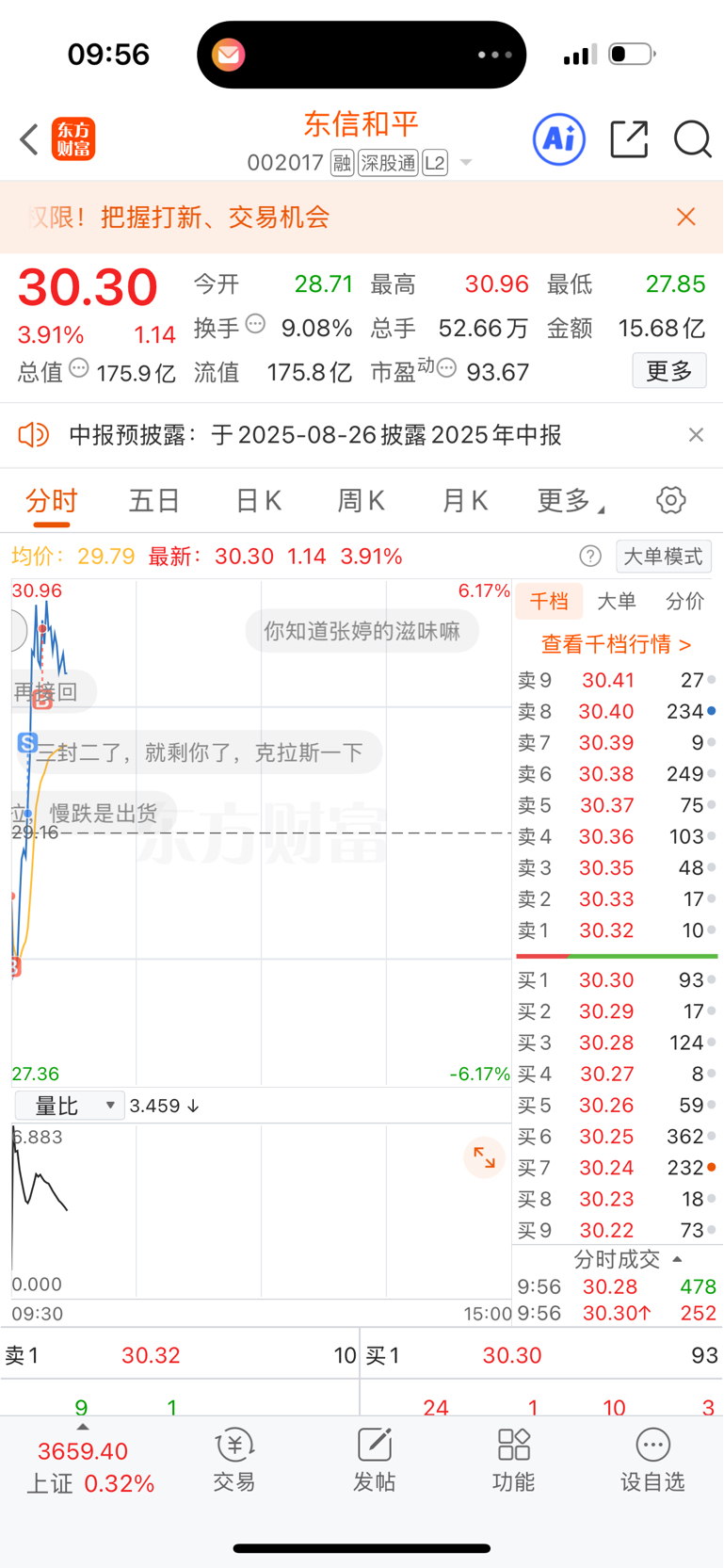Tap trade record 30.28 with 478
The width and height of the screenshot is (724, 1568).
click(x=617, y=1286)
